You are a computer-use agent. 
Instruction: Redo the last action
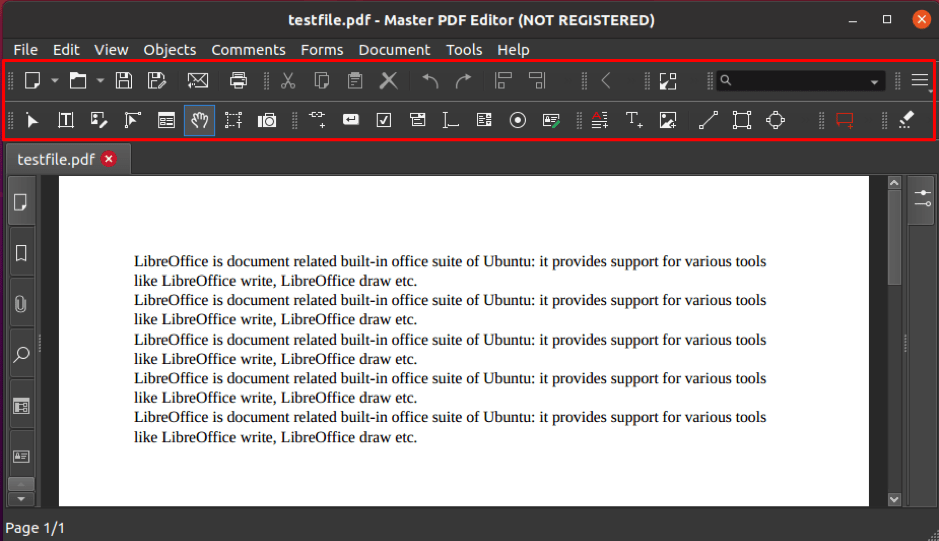[463, 80]
